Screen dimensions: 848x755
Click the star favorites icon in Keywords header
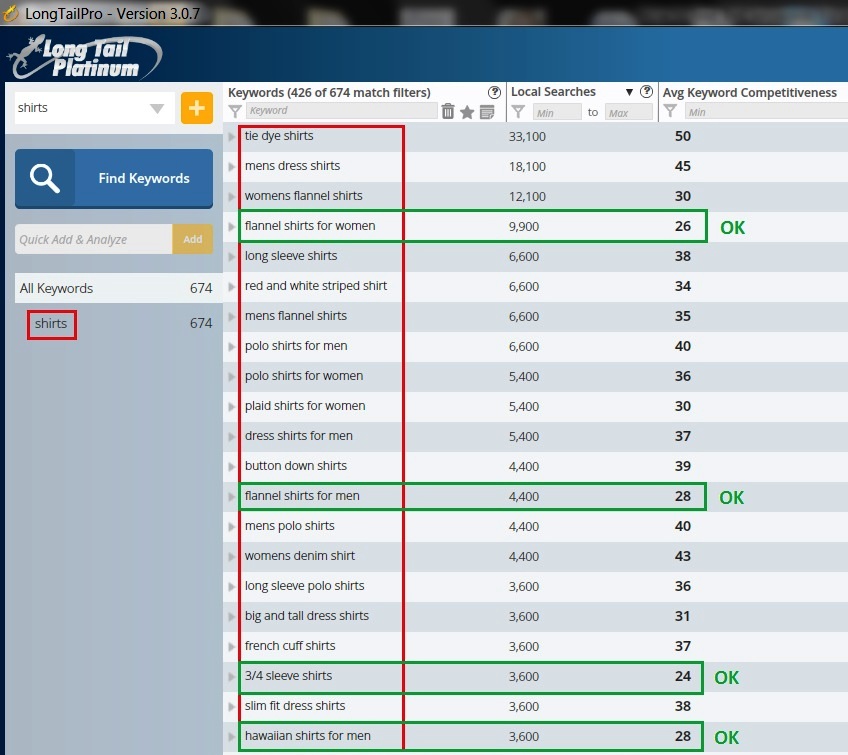point(467,112)
